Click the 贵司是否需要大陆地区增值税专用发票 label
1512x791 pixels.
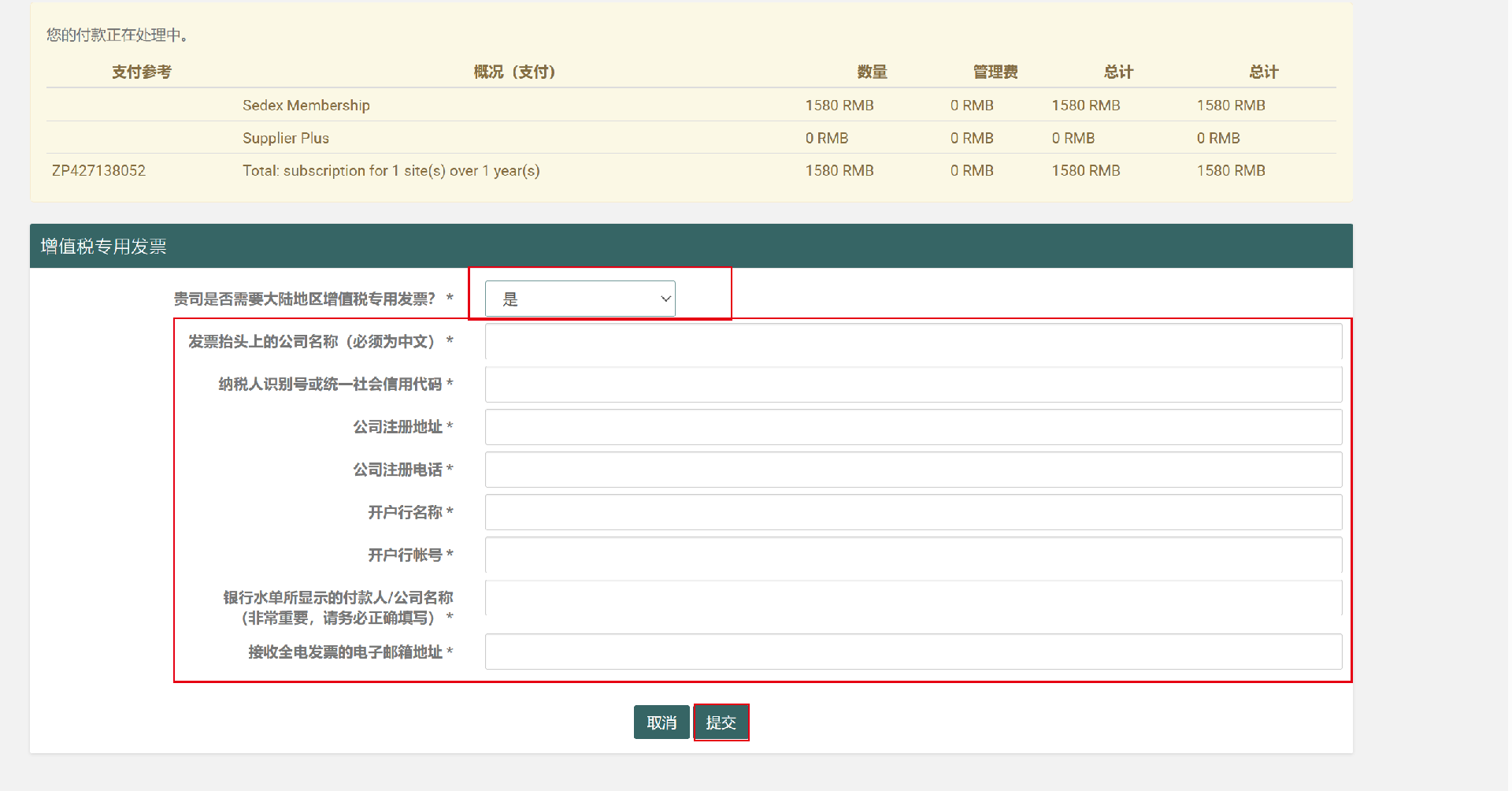313,299
